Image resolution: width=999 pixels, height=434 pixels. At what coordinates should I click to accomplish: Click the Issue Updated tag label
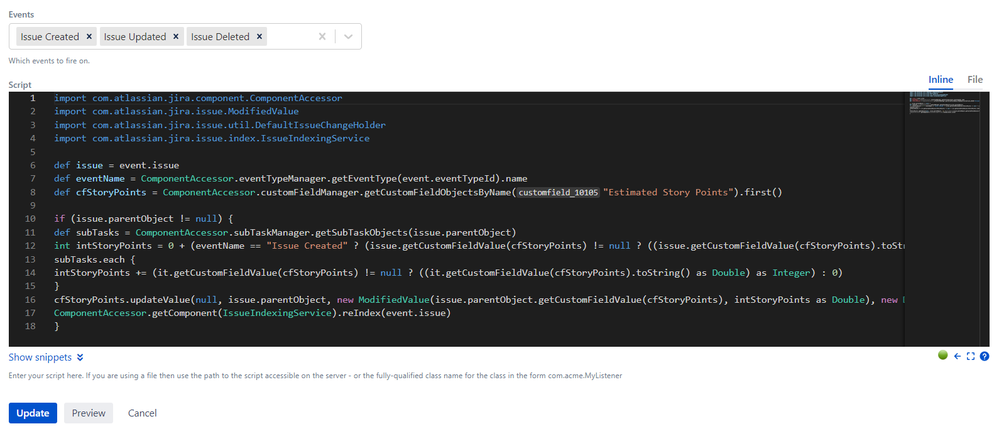point(135,36)
